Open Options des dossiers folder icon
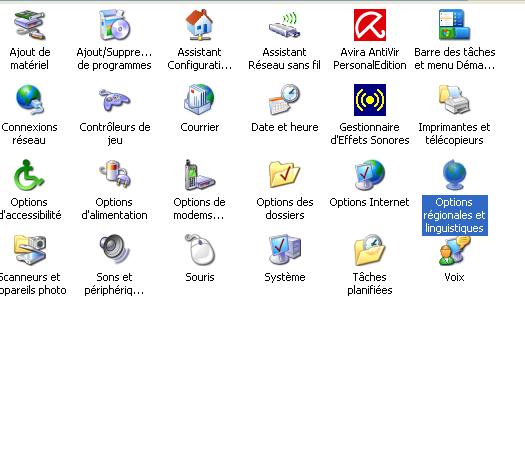Image resolution: width=525 pixels, height=453 pixels. [285, 175]
